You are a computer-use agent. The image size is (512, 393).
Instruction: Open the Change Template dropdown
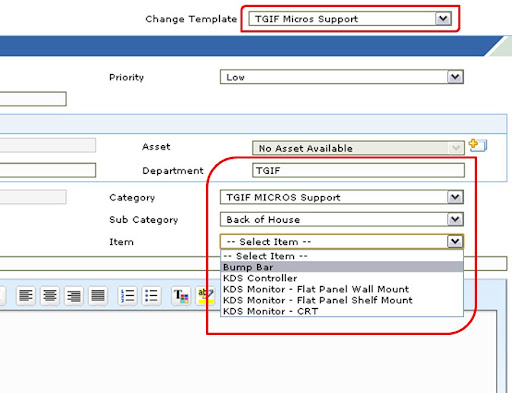click(350, 19)
